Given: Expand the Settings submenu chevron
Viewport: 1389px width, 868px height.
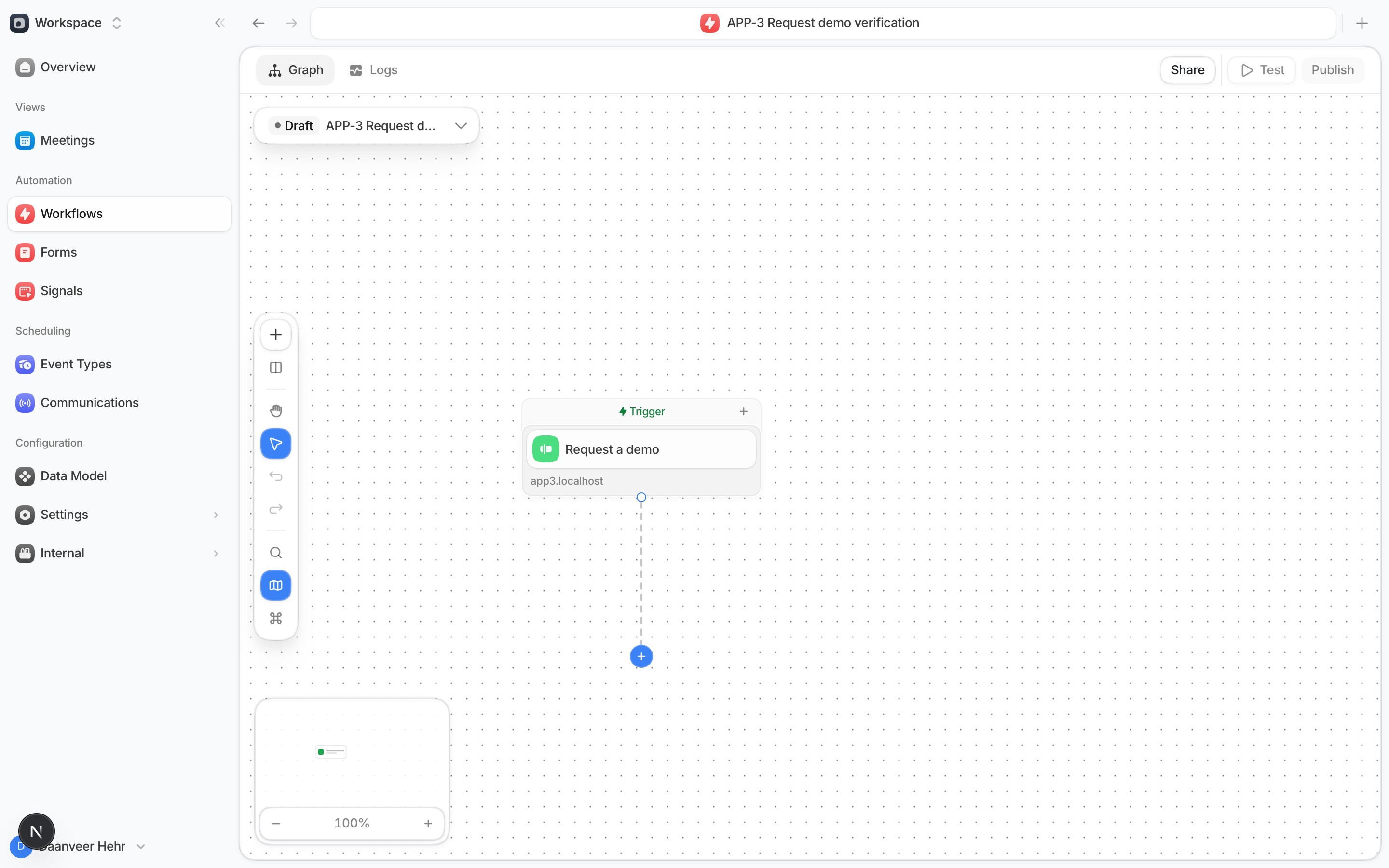Looking at the screenshot, I should coord(216,515).
